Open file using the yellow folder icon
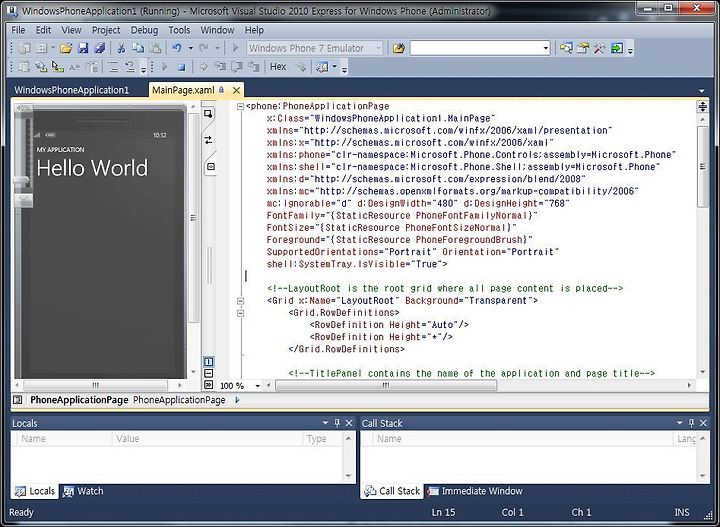The image size is (720, 527). tap(66, 48)
